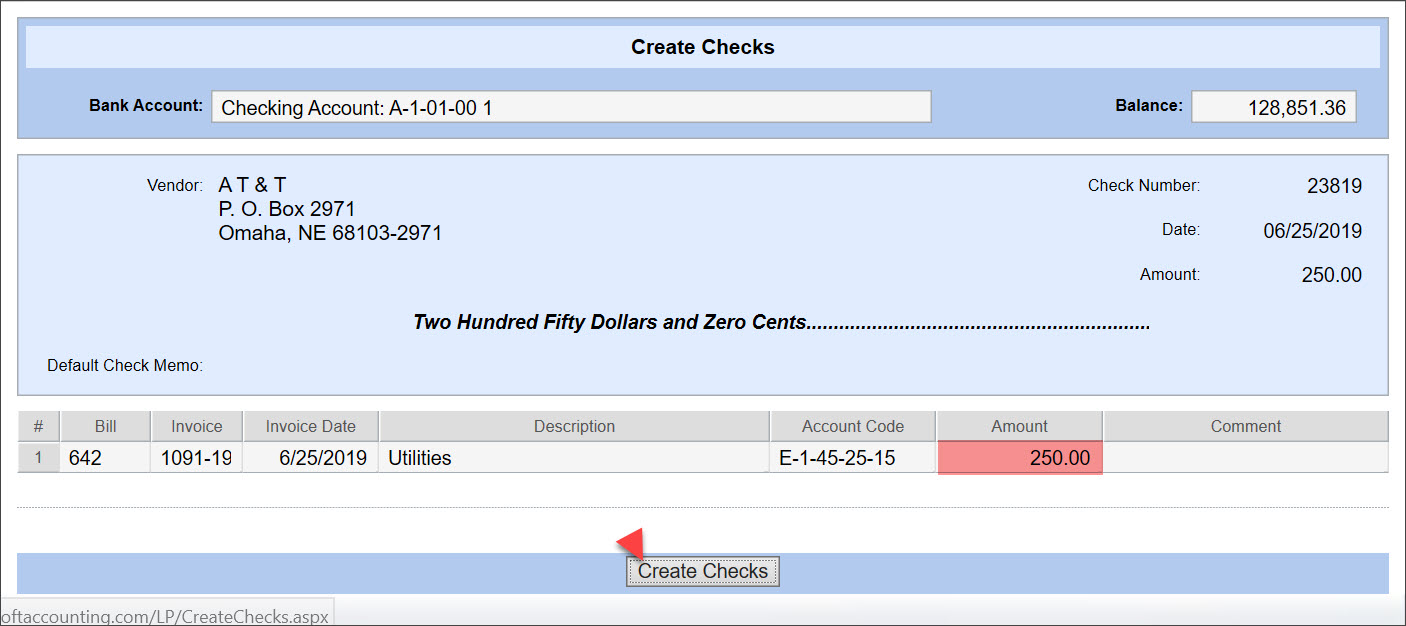This screenshot has width=1406, height=626.
Task: Open the Bank Account field showing Checking Account
Action: (x=571, y=107)
